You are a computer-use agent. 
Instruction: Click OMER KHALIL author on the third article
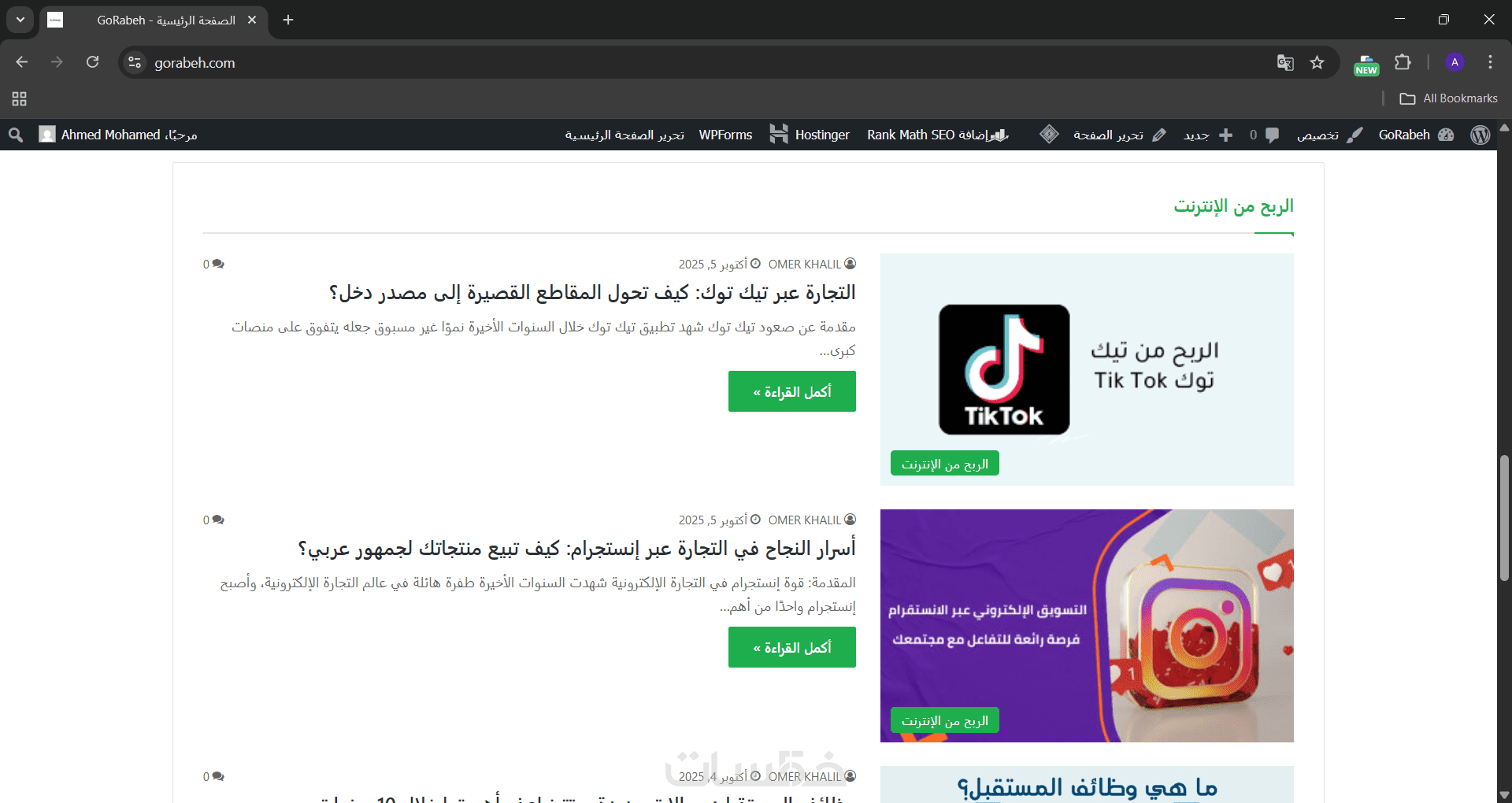812,777
